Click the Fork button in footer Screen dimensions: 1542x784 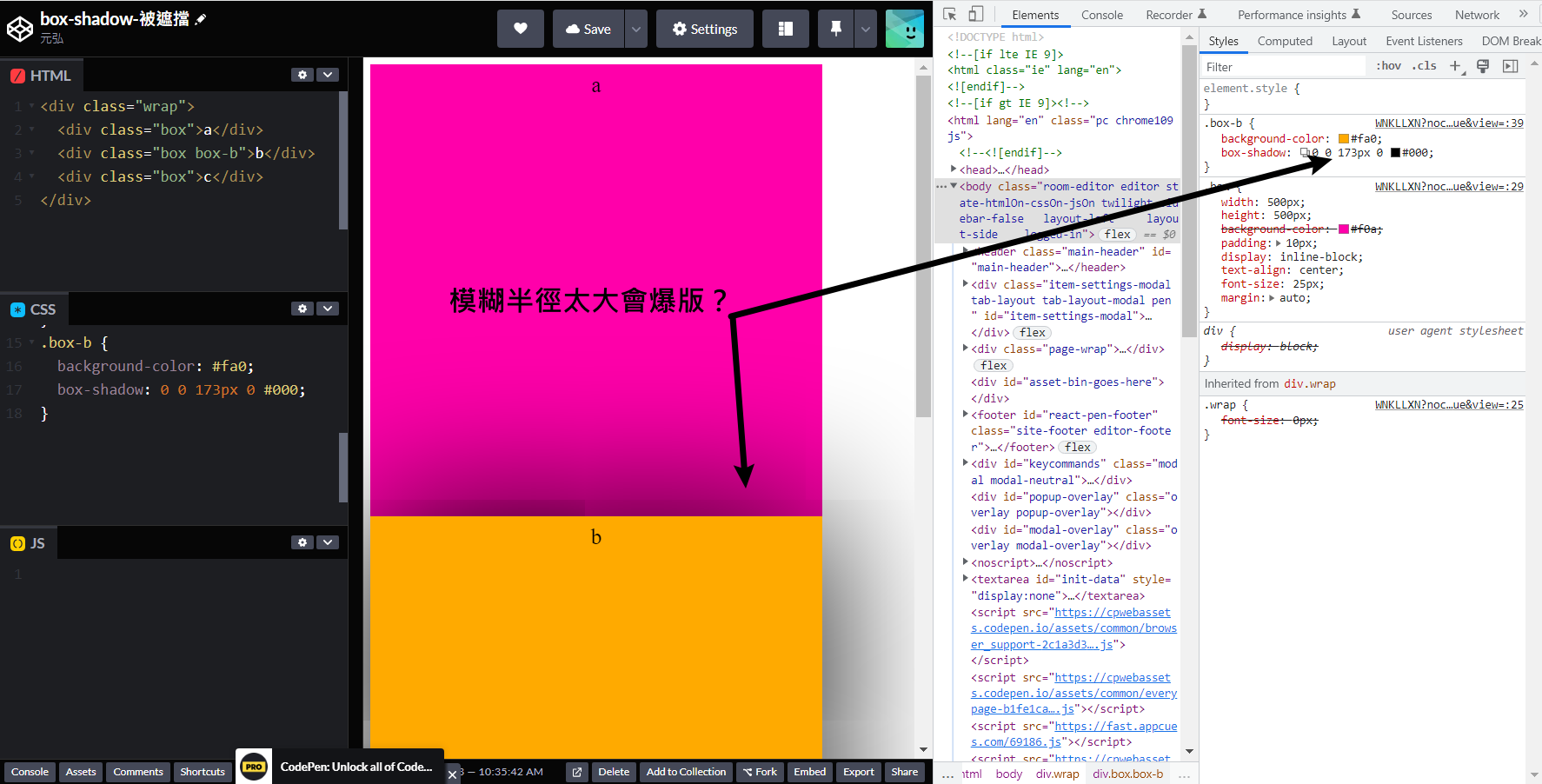click(760, 772)
